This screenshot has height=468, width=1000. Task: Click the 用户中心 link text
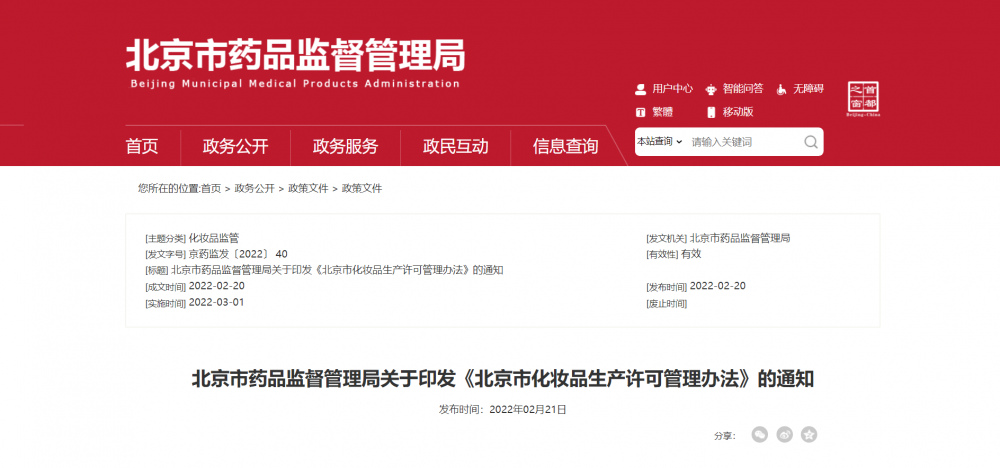tap(672, 89)
